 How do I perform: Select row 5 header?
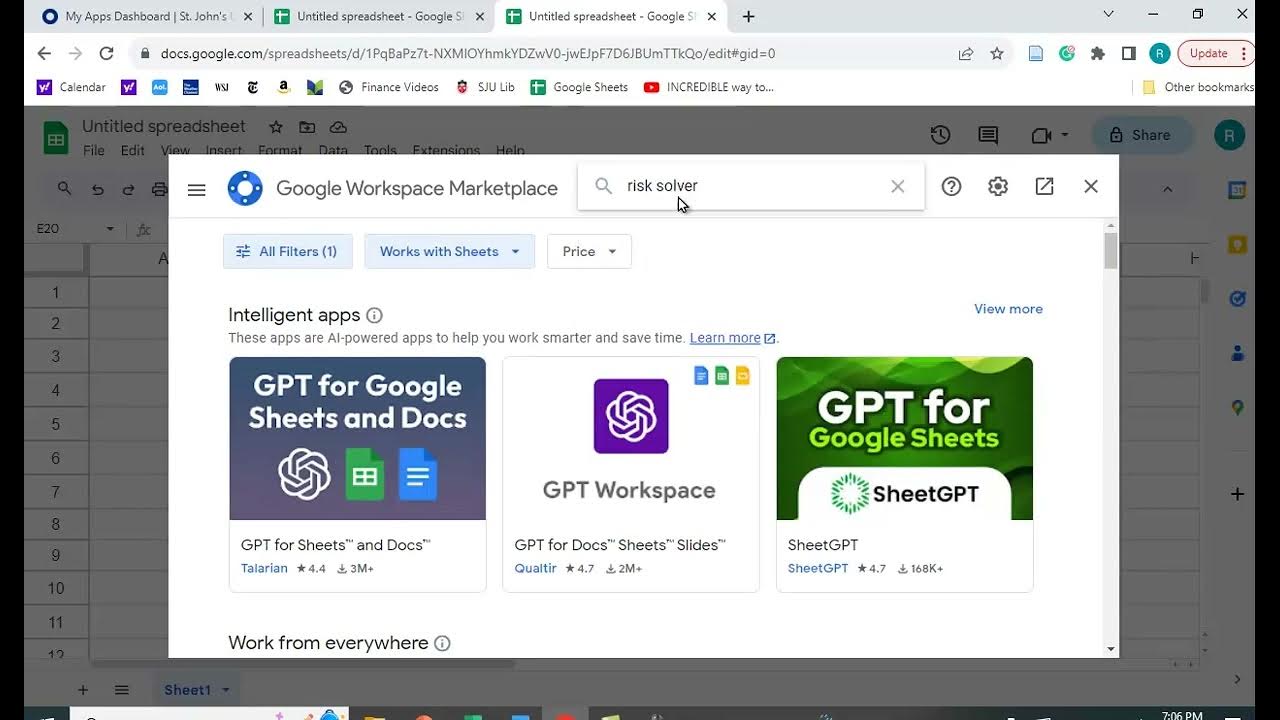(x=56, y=424)
